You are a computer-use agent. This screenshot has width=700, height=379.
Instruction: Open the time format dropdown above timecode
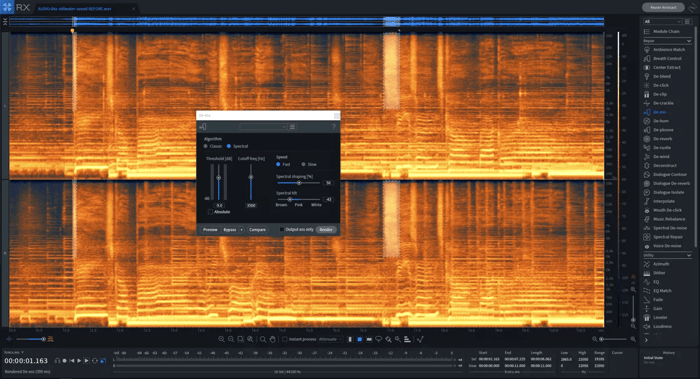13,353
